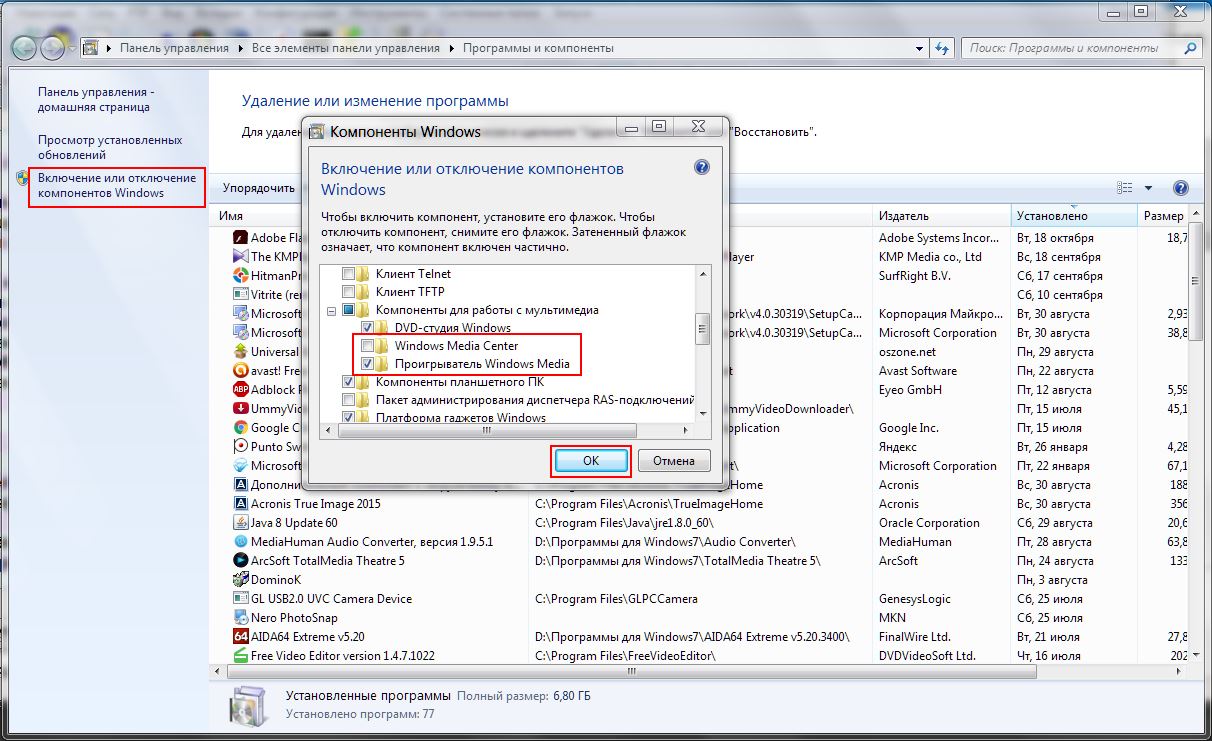This screenshot has width=1212, height=741.
Task: Select the KMPlayer icon in the list
Action: [x=240, y=257]
